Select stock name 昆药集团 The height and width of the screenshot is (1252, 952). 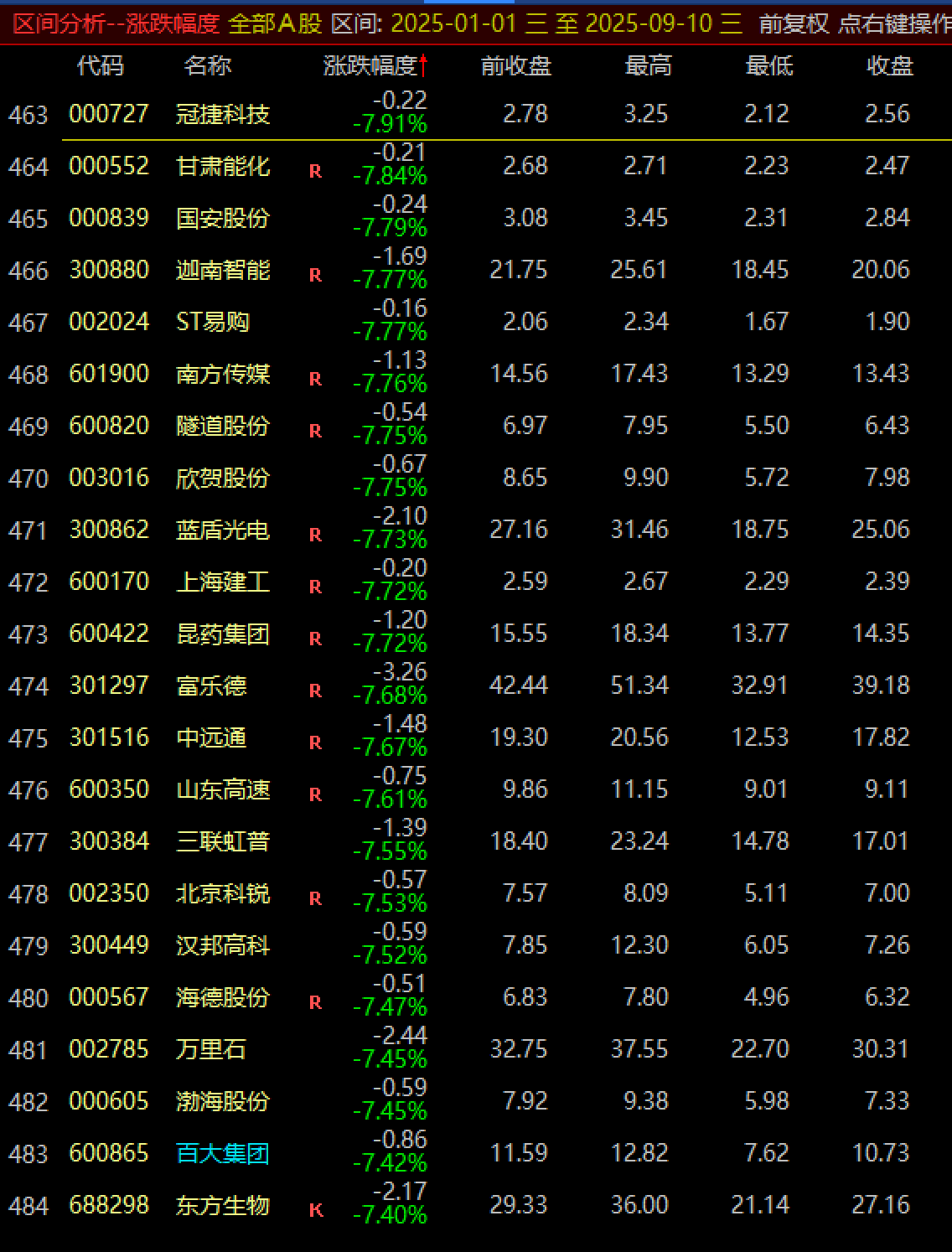coord(223,634)
